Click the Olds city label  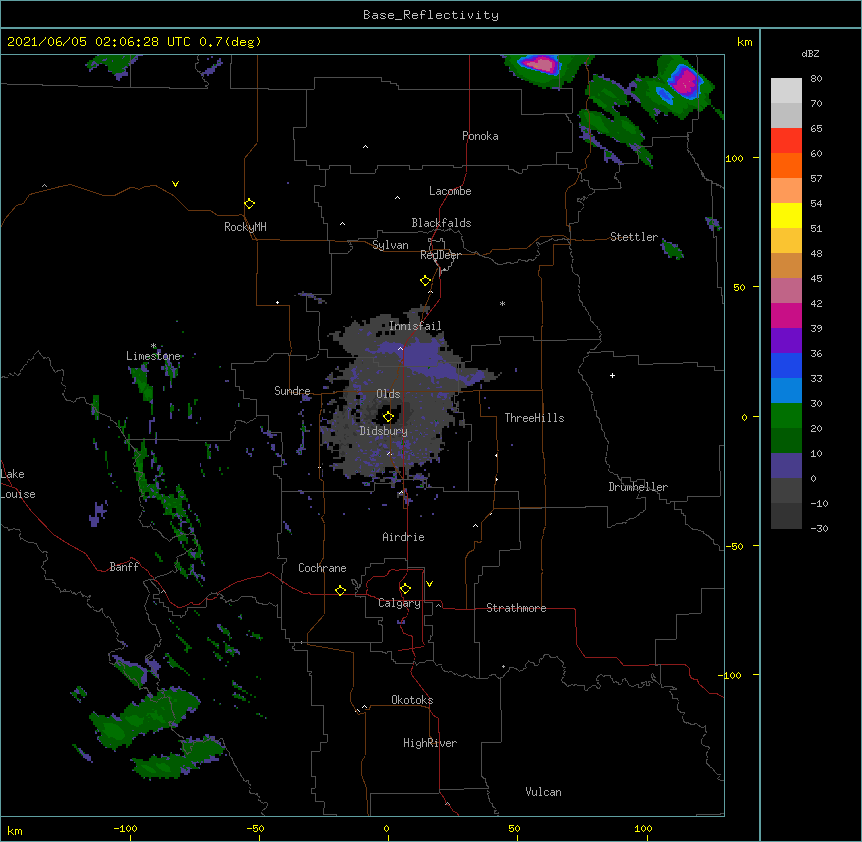tap(388, 394)
